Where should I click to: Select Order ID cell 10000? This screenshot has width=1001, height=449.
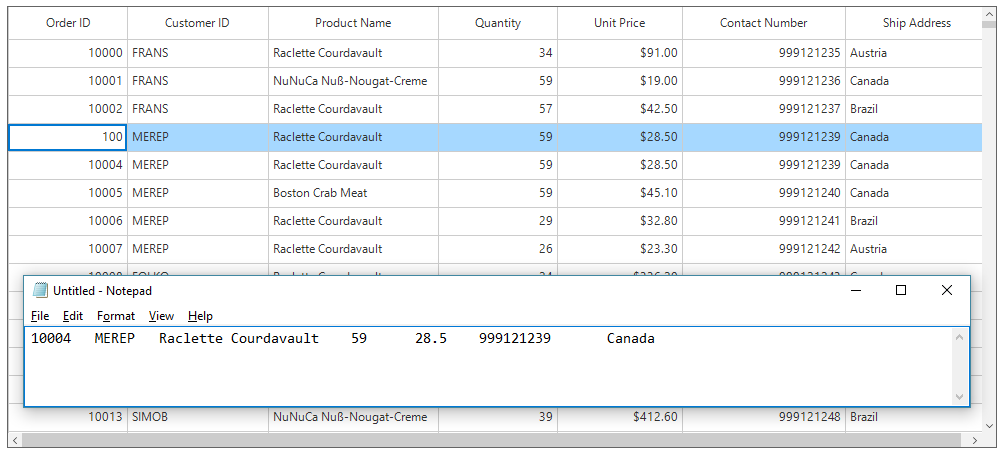pyautogui.click(x=68, y=53)
